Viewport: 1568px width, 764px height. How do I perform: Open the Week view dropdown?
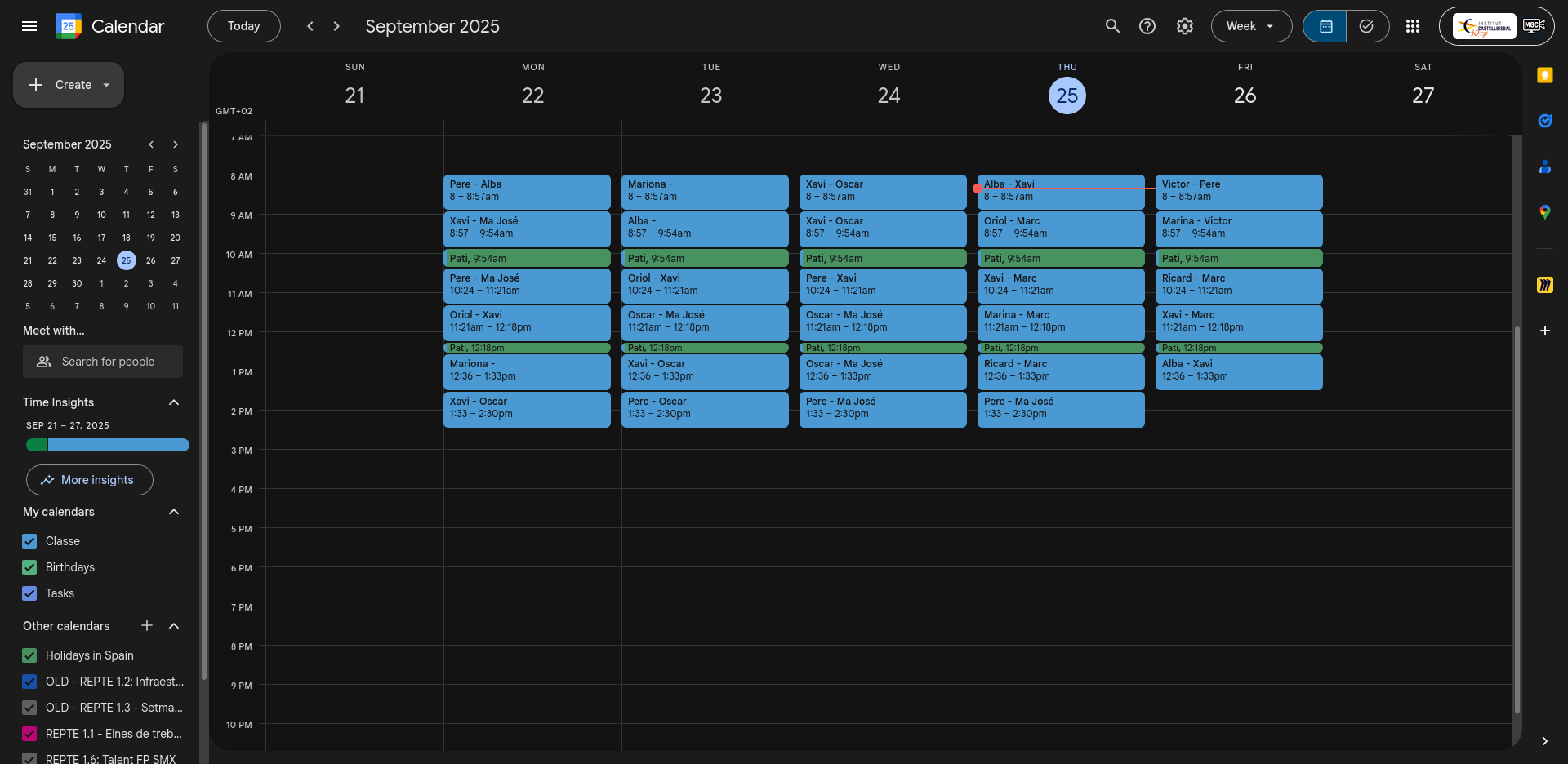pyautogui.click(x=1250, y=26)
